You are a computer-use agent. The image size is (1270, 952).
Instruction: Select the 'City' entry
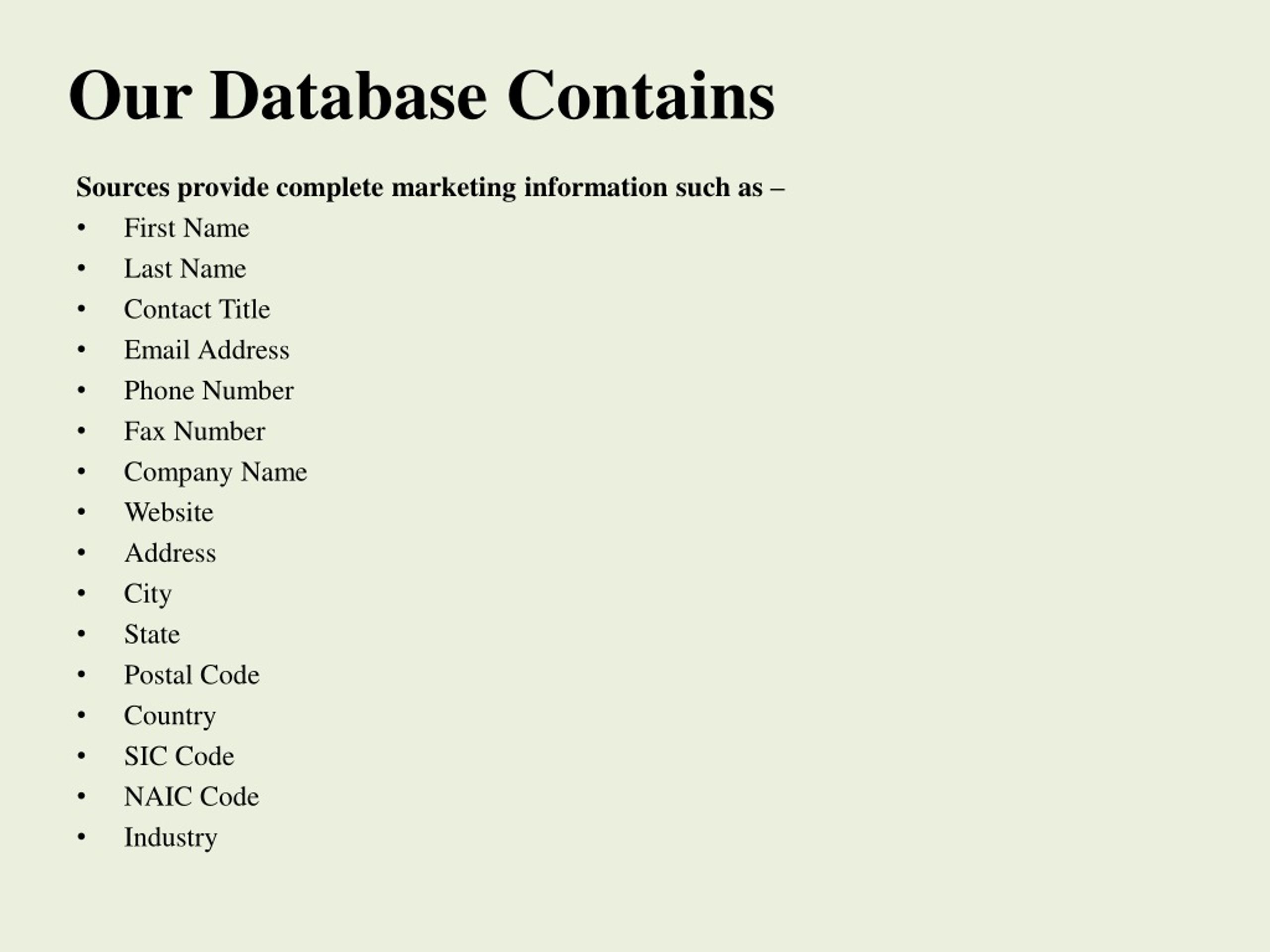[147, 595]
